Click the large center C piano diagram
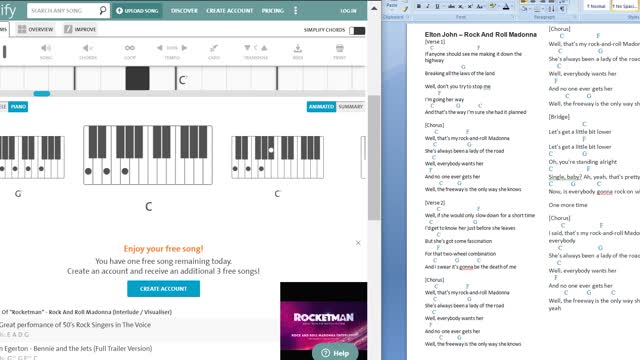This screenshot has height=360, width=640. [148, 155]
